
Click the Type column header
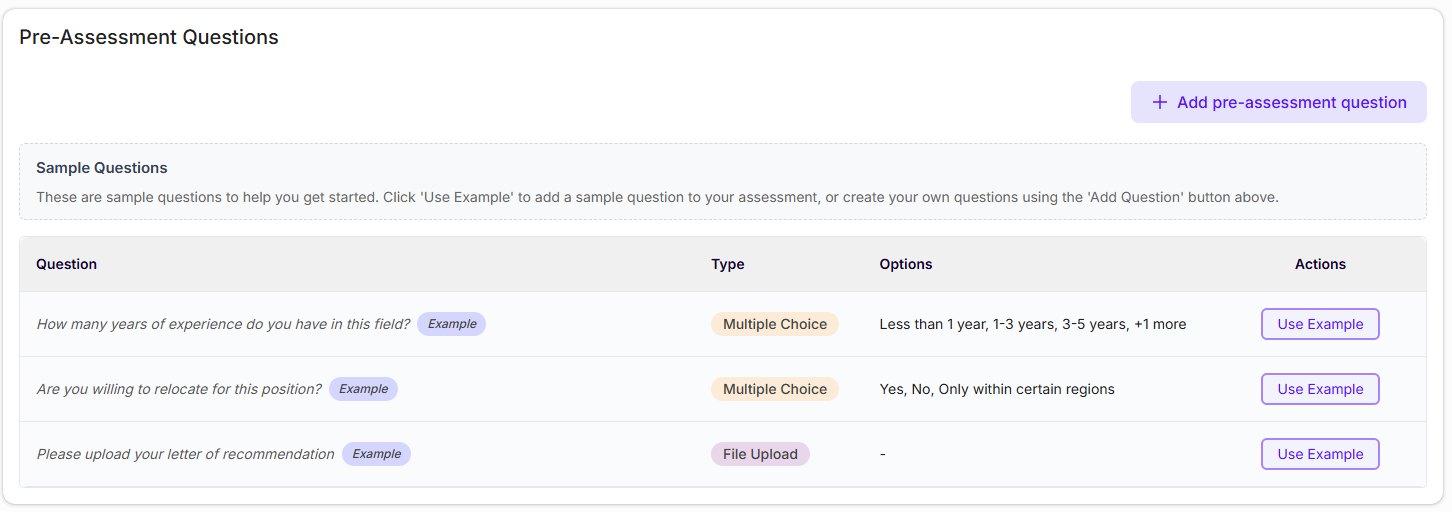point(728,264)
